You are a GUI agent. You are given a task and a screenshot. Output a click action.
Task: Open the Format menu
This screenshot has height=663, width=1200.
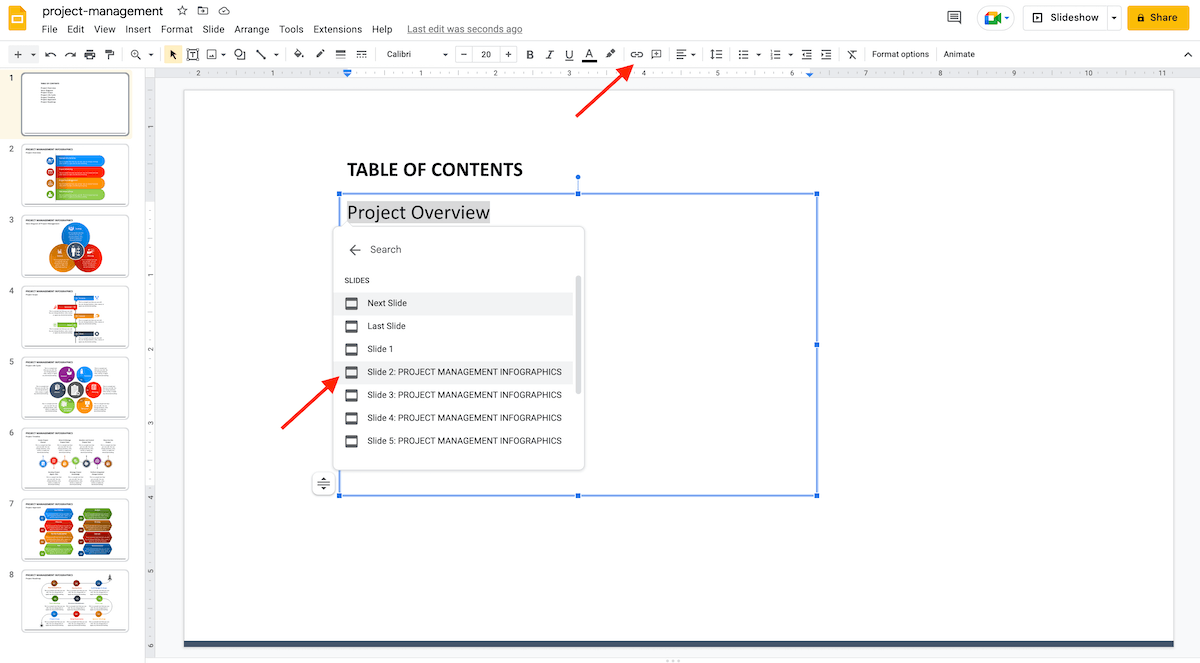[x=177, y=30]
